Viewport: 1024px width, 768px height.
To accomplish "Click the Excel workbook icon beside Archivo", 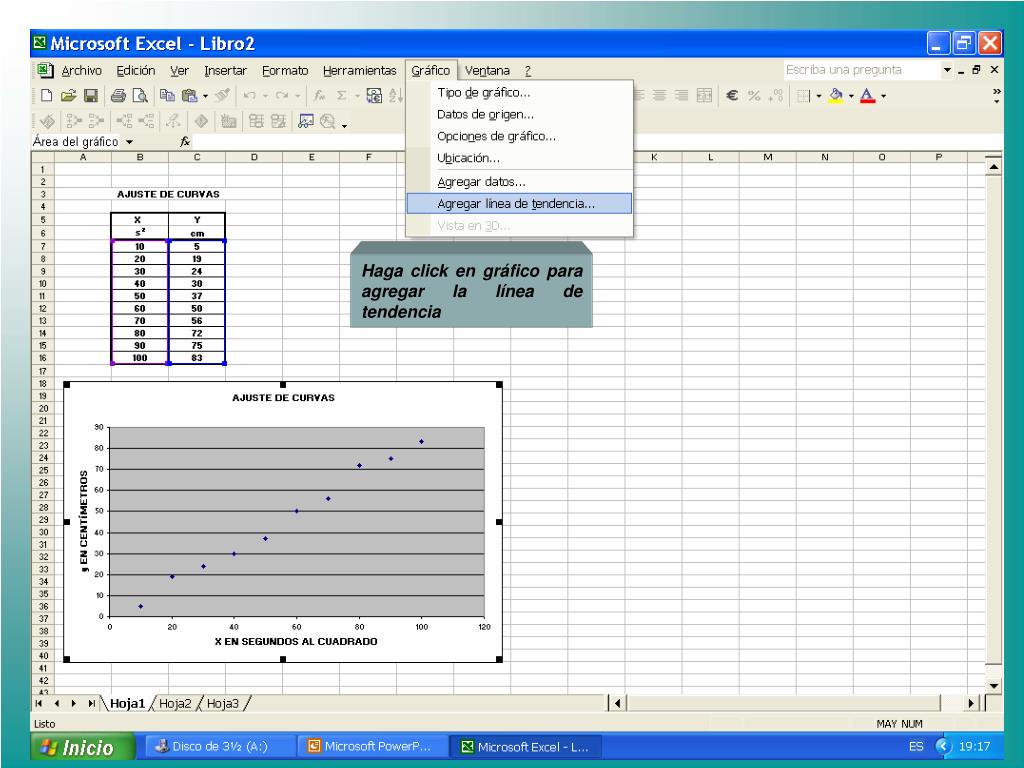I will (44, 70).
